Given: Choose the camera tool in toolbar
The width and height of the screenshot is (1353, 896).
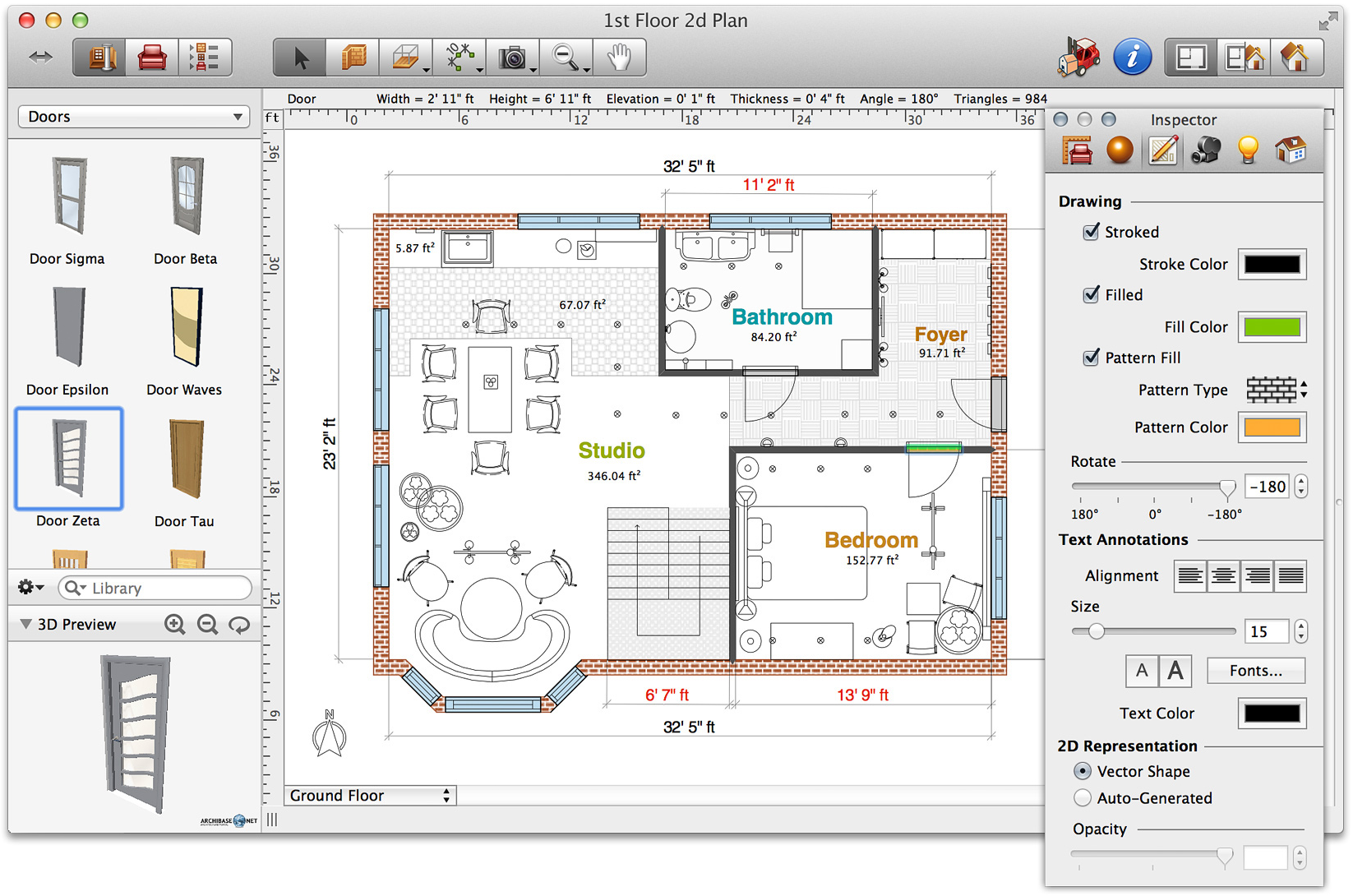Looking at the screenshot, I should tap(512, 58).
